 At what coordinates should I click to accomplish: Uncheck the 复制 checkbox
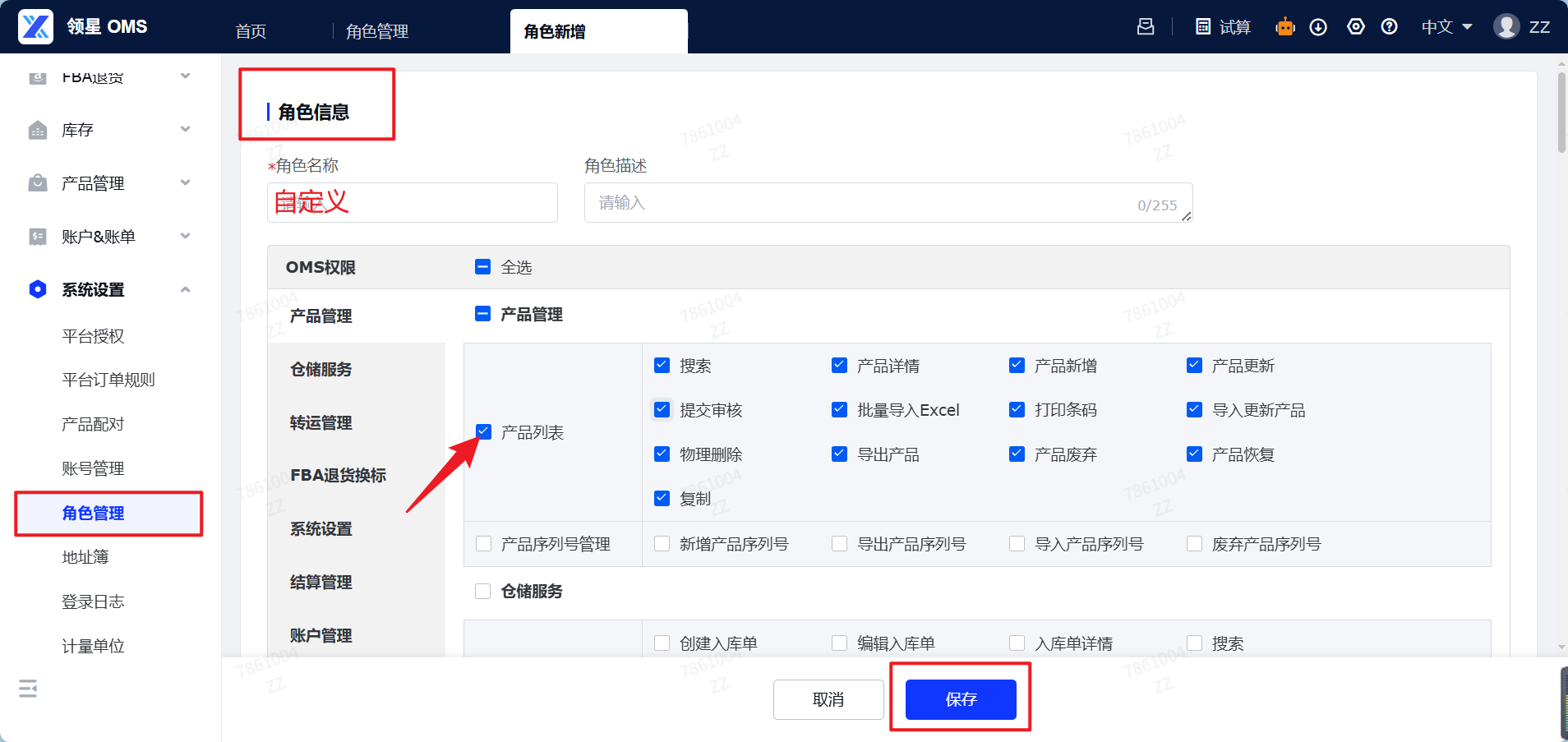(x=662, y=498)
